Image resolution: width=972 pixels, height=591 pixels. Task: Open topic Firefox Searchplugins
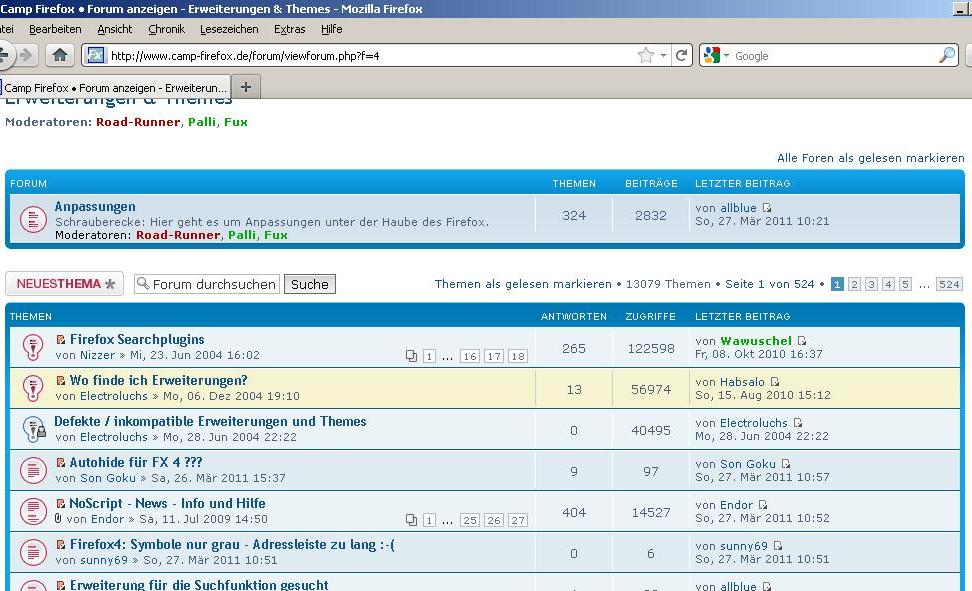(x=137, y=339)
